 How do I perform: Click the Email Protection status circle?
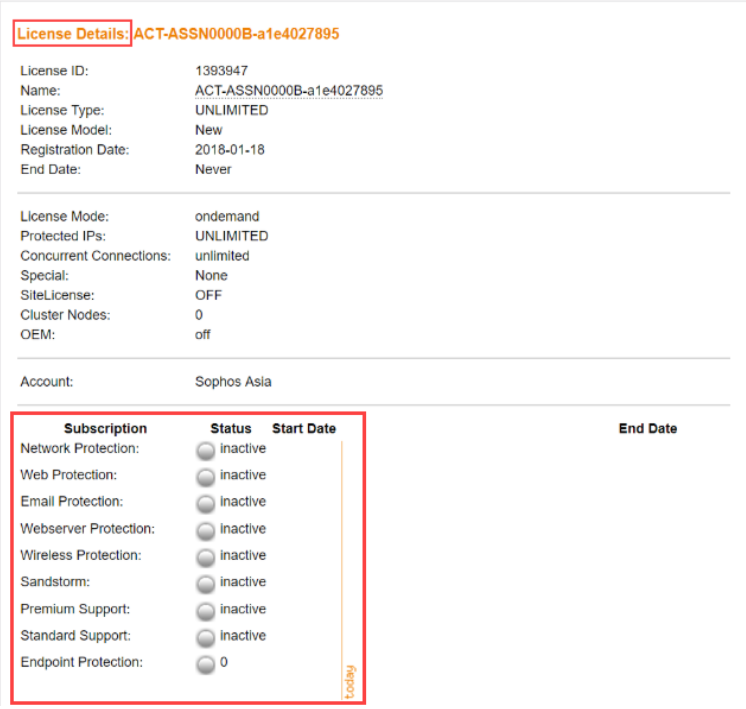(205, 503)
